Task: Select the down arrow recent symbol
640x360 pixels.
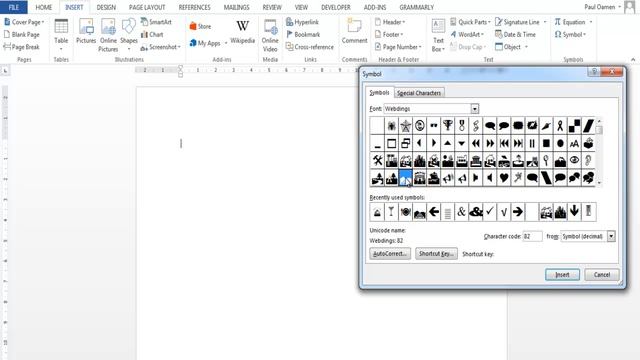Action: tap(574, 212)
